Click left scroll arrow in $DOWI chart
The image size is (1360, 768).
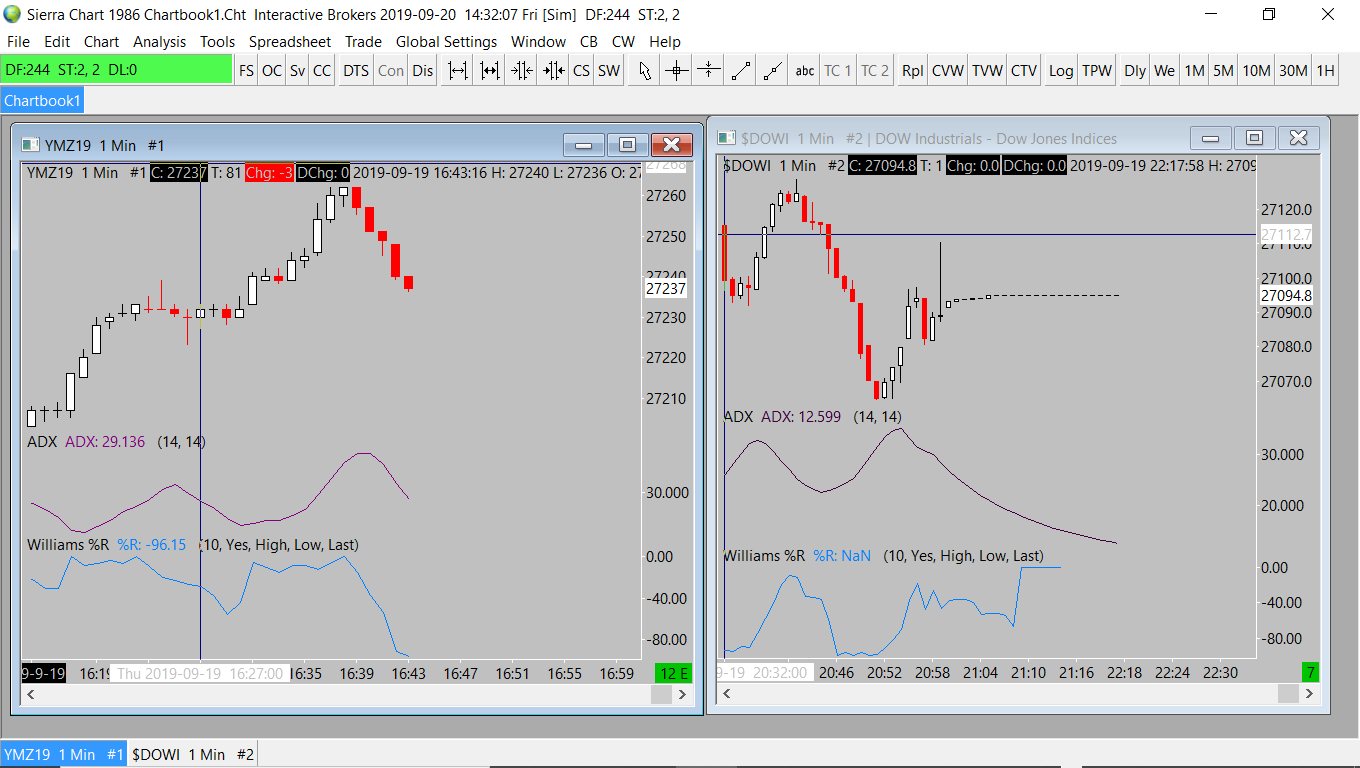tap(726, 693)
